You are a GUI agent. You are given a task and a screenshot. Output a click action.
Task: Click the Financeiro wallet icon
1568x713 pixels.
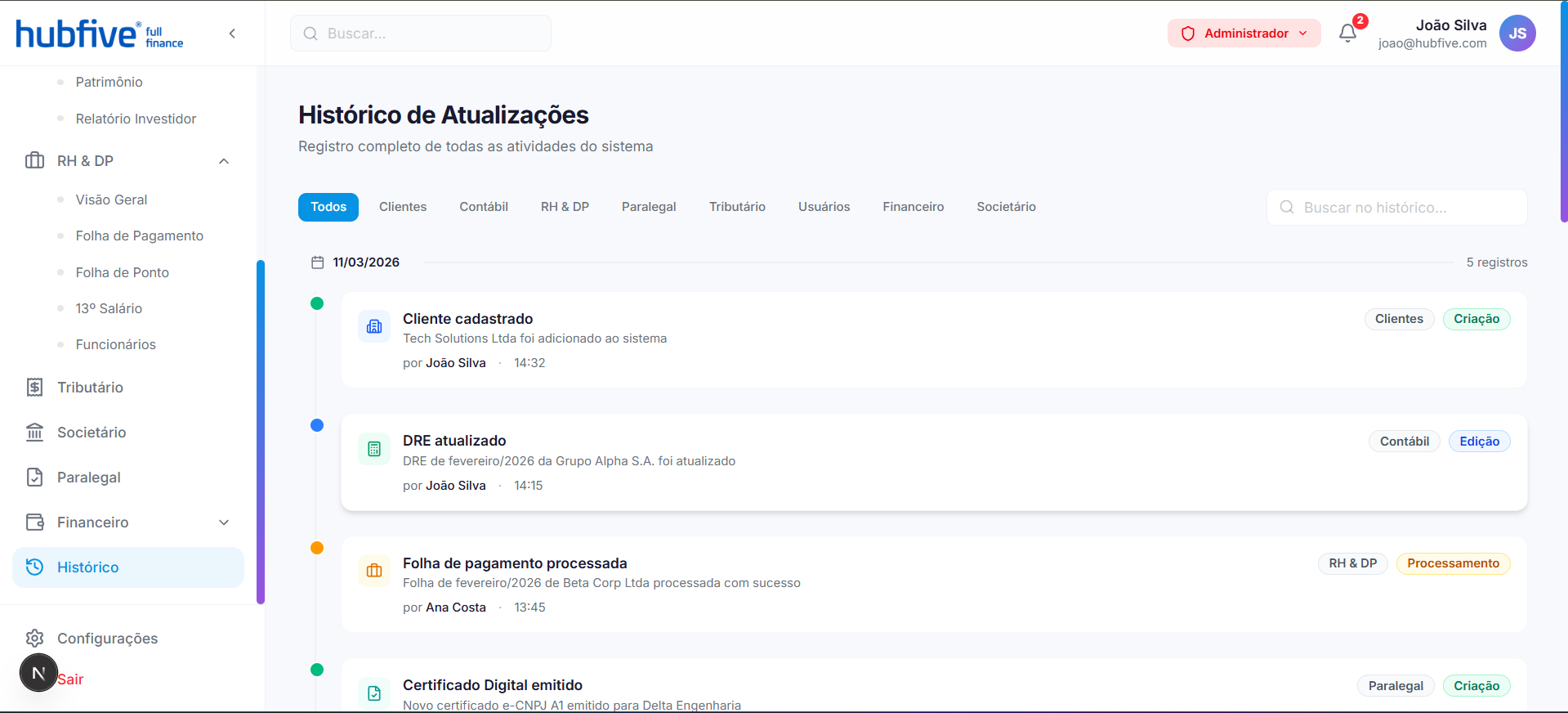[x=34, y=522]
